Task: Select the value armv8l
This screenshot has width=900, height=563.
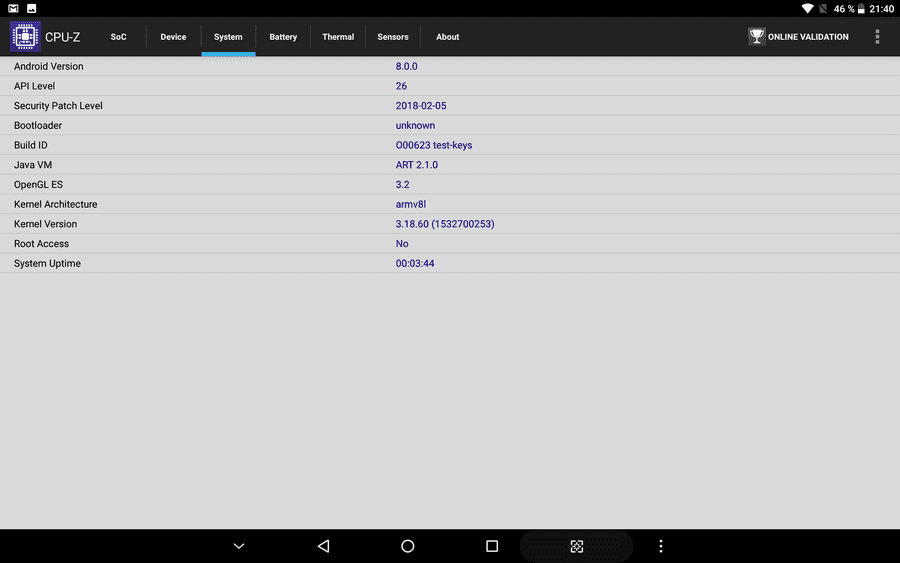Action: click(411, 204)
